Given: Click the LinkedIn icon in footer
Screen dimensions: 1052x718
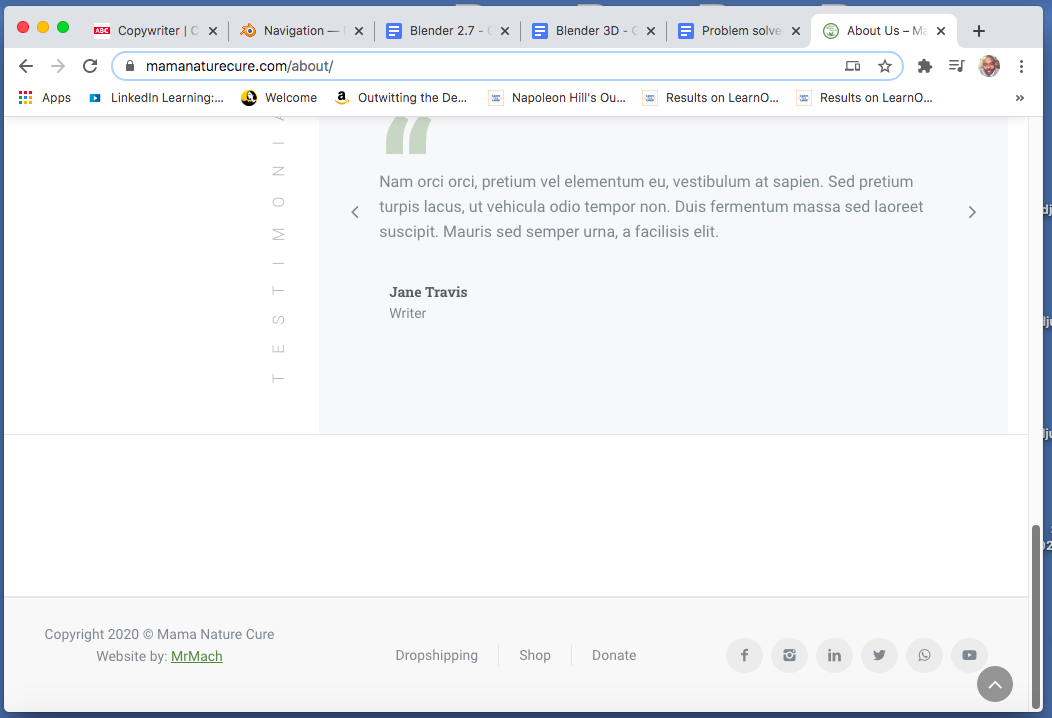Looking at the screenshot, I should pos(834,656).
